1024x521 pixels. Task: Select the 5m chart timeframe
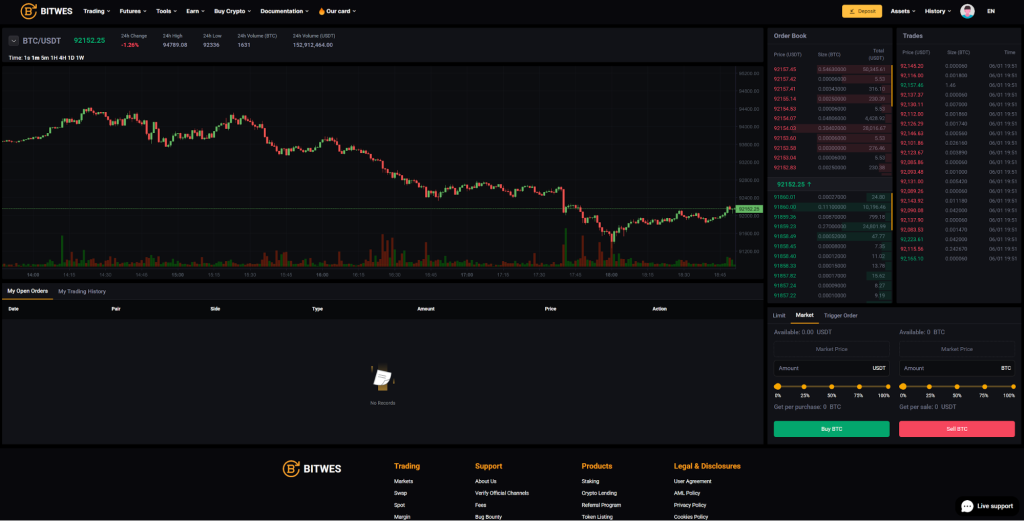pos(45,58)
